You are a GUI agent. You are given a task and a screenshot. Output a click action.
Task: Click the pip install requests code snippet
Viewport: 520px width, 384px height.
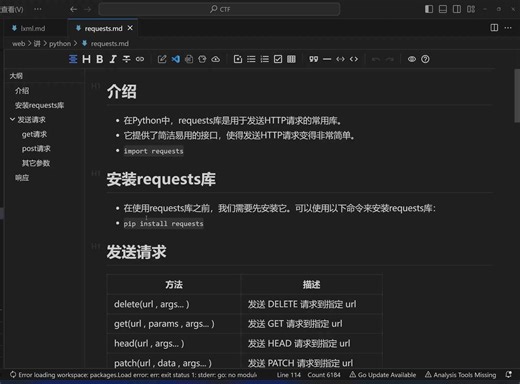163,224
